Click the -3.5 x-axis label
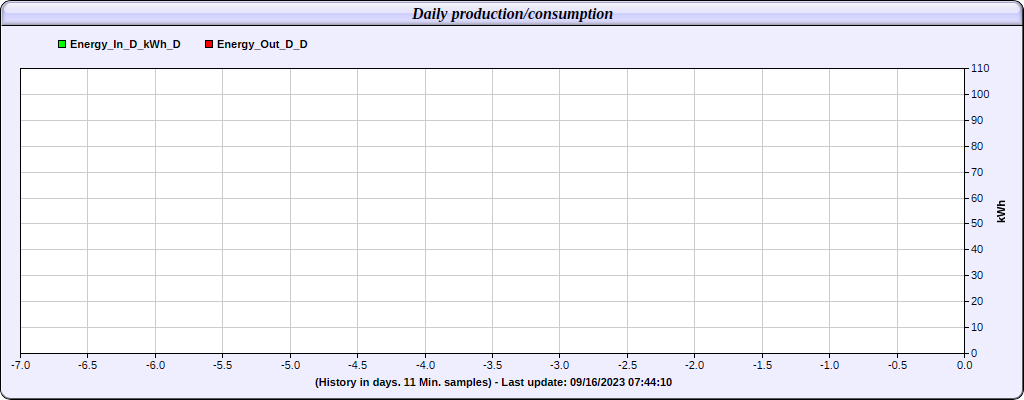The image size is (1024, 400). (492, 365)
